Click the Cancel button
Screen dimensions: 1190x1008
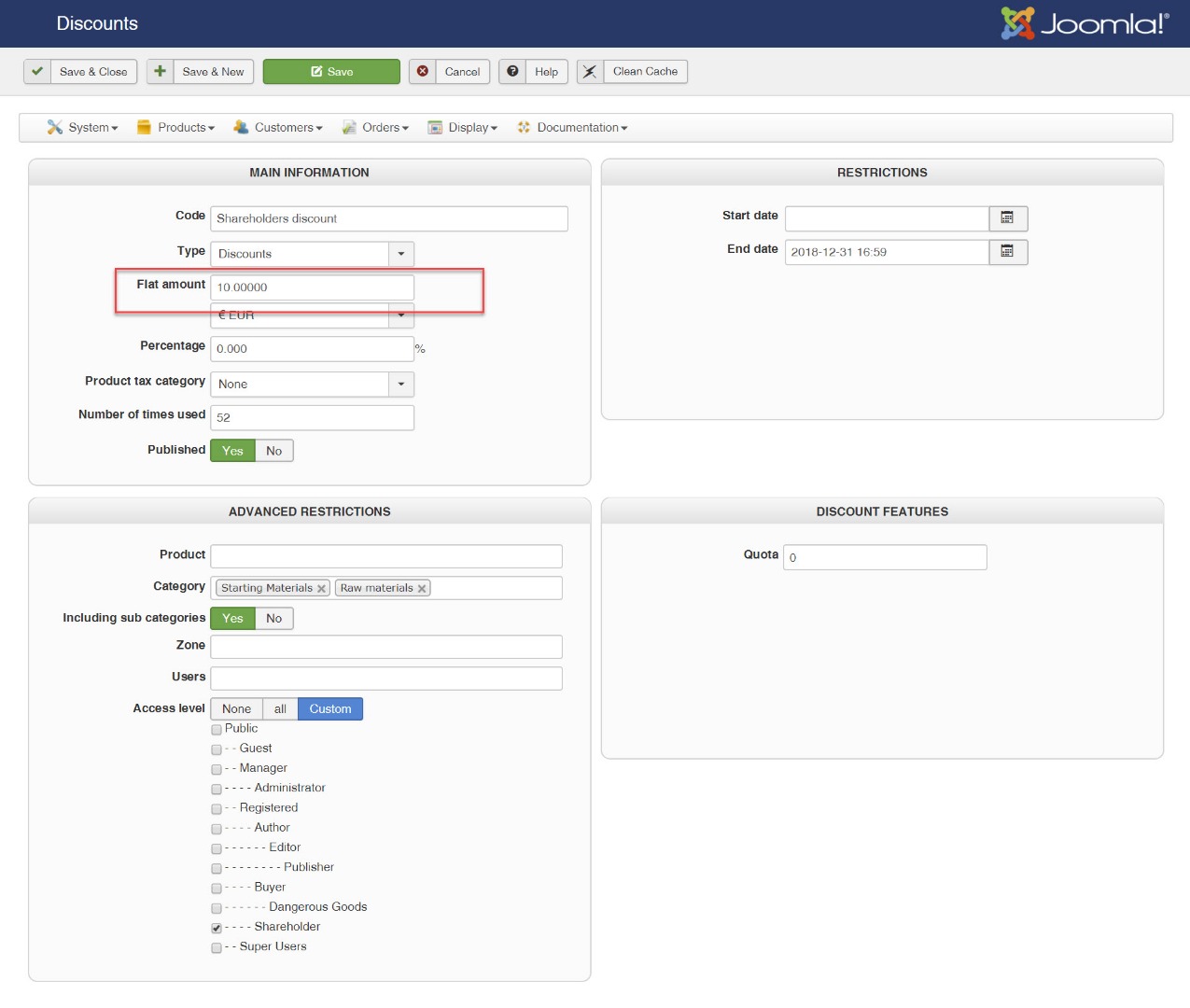pos(450,72)
